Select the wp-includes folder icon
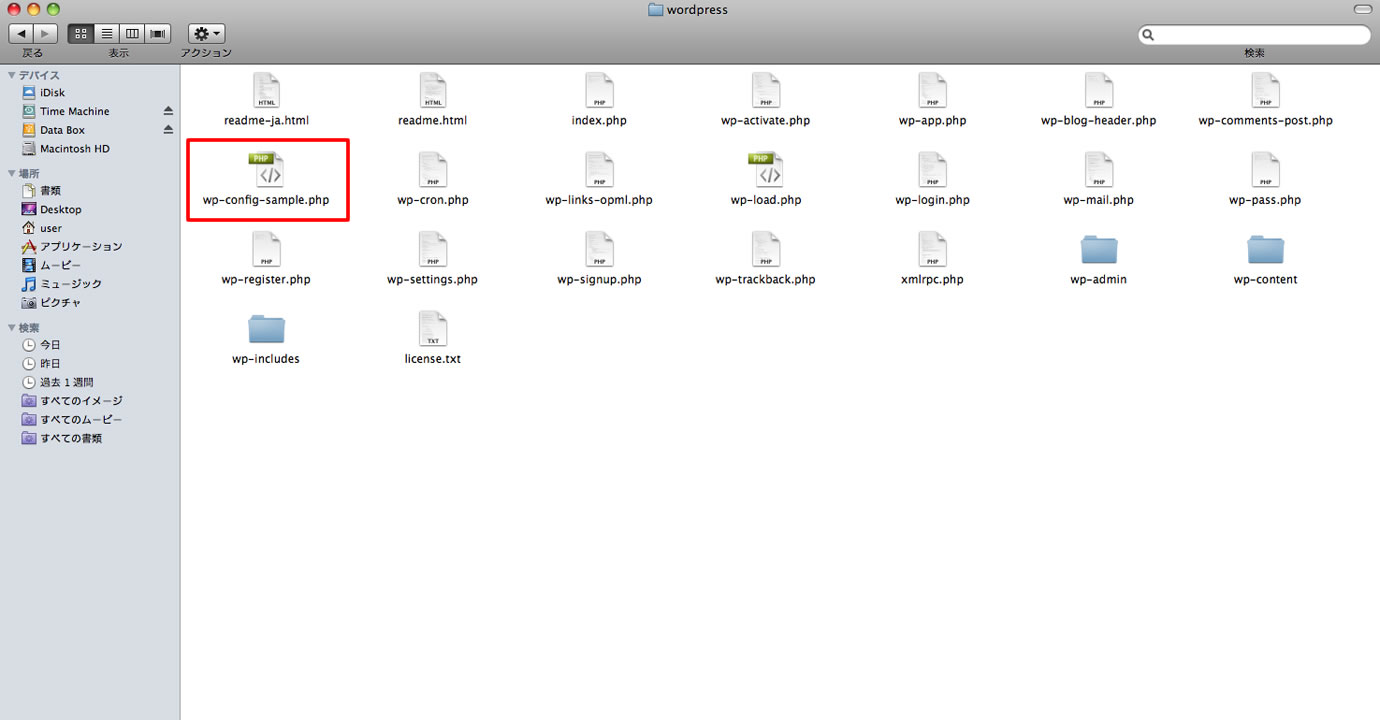This screenshot has width=1380, height=720. 266,329
